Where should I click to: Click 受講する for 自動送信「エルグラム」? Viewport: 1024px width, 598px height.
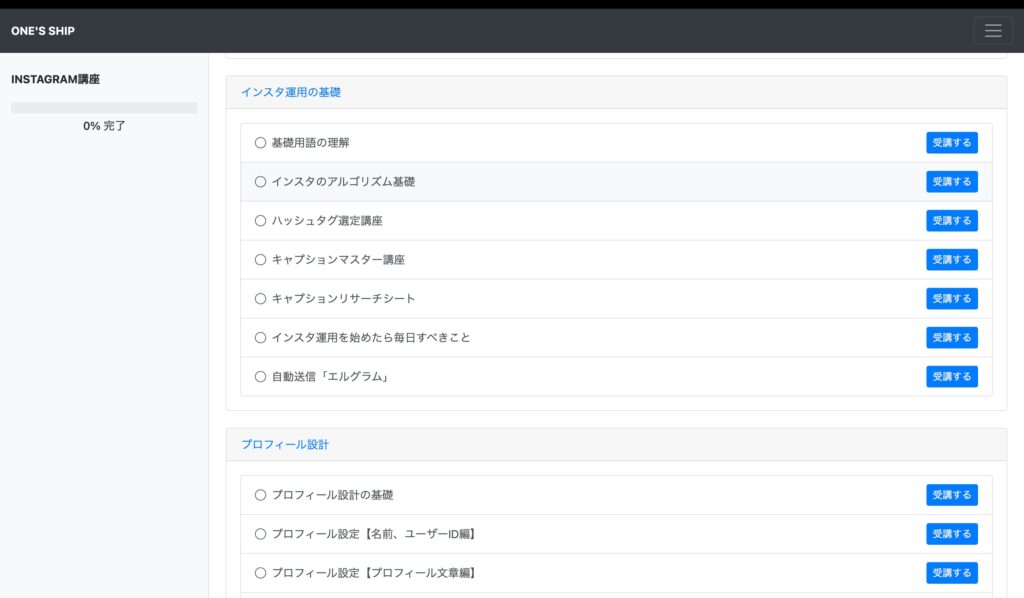(x=952, y=377)
